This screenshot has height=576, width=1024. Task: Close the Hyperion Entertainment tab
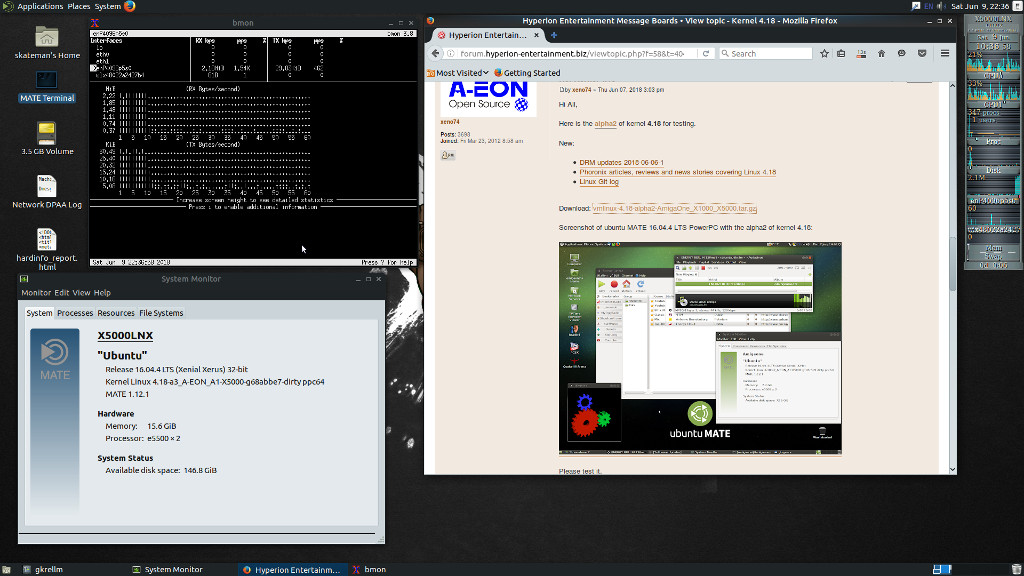[536, 35]
